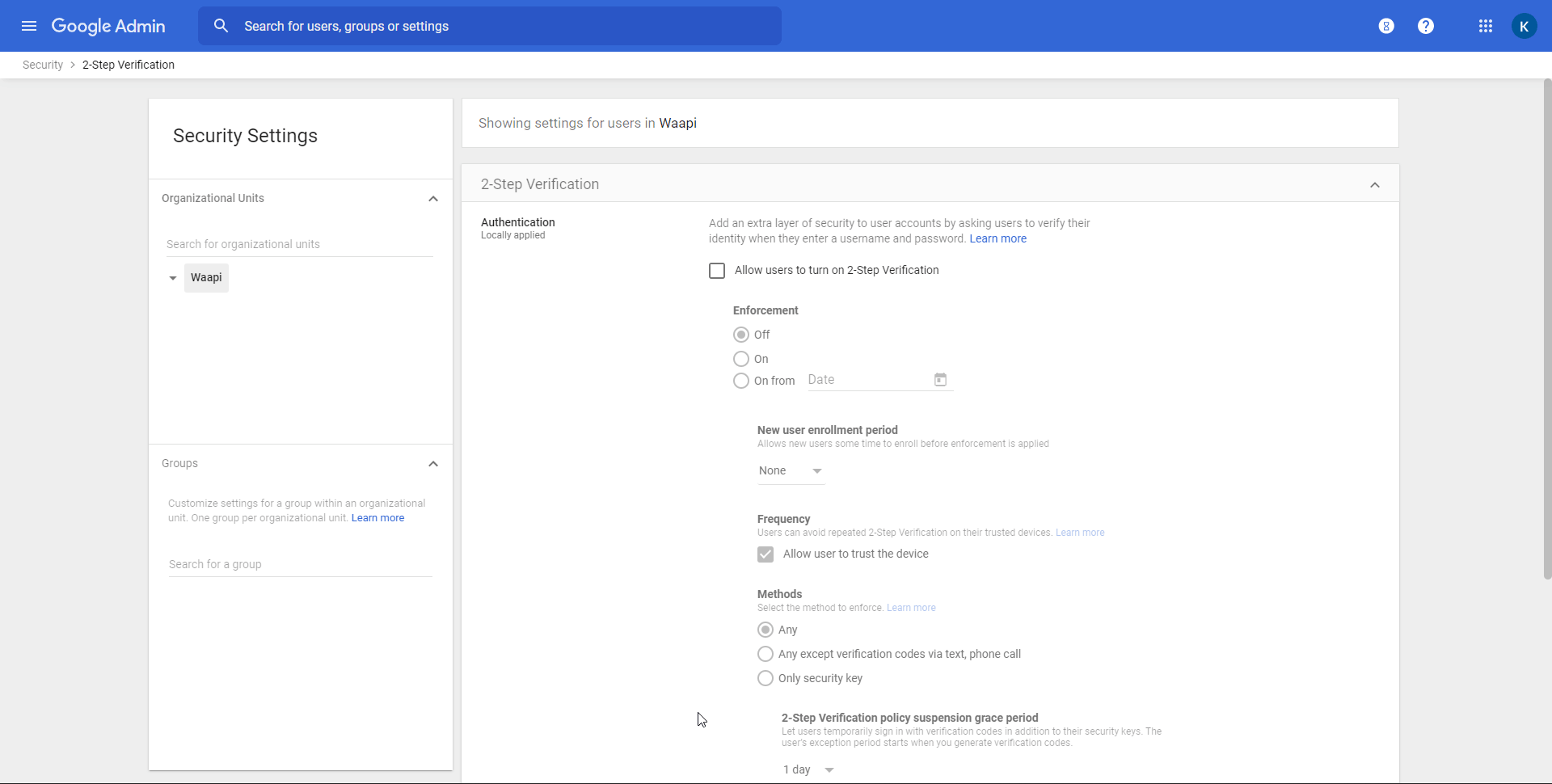Open the New user enrollment period dropdown
This screenshot has width=1552, height=784.
click(x=791, y=471)
